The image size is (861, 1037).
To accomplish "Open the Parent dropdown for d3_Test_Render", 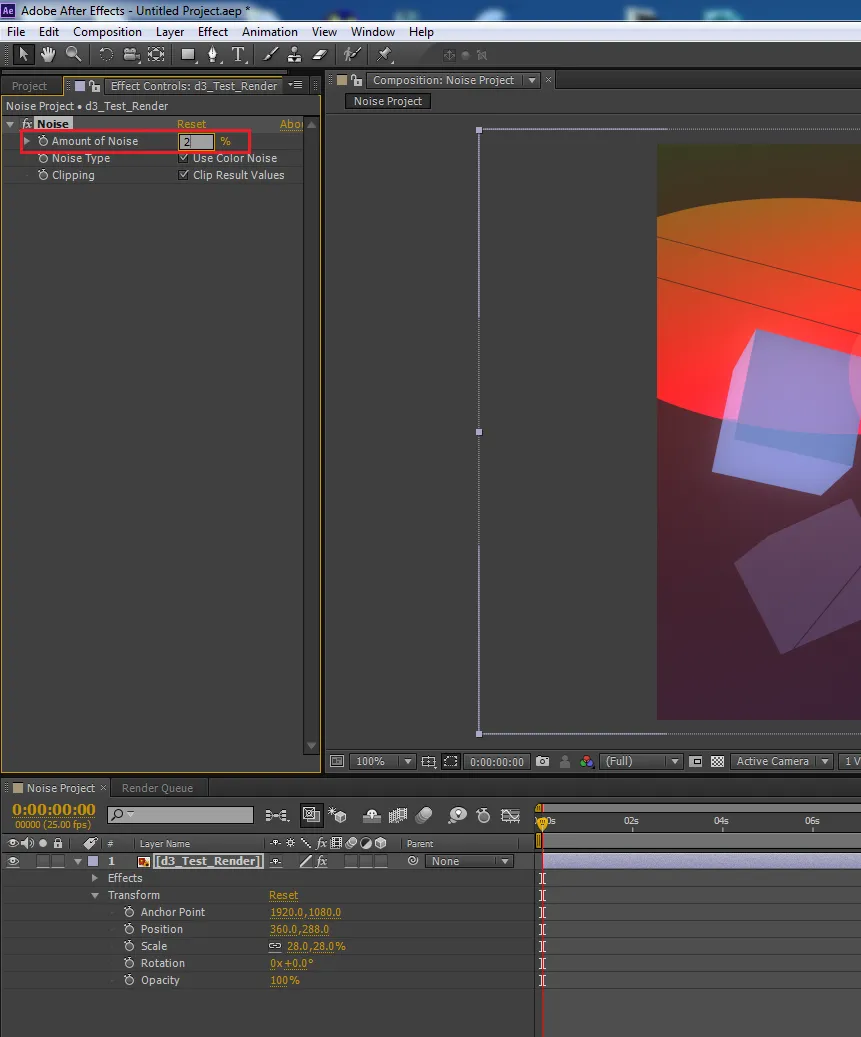I will click(469, 861).
